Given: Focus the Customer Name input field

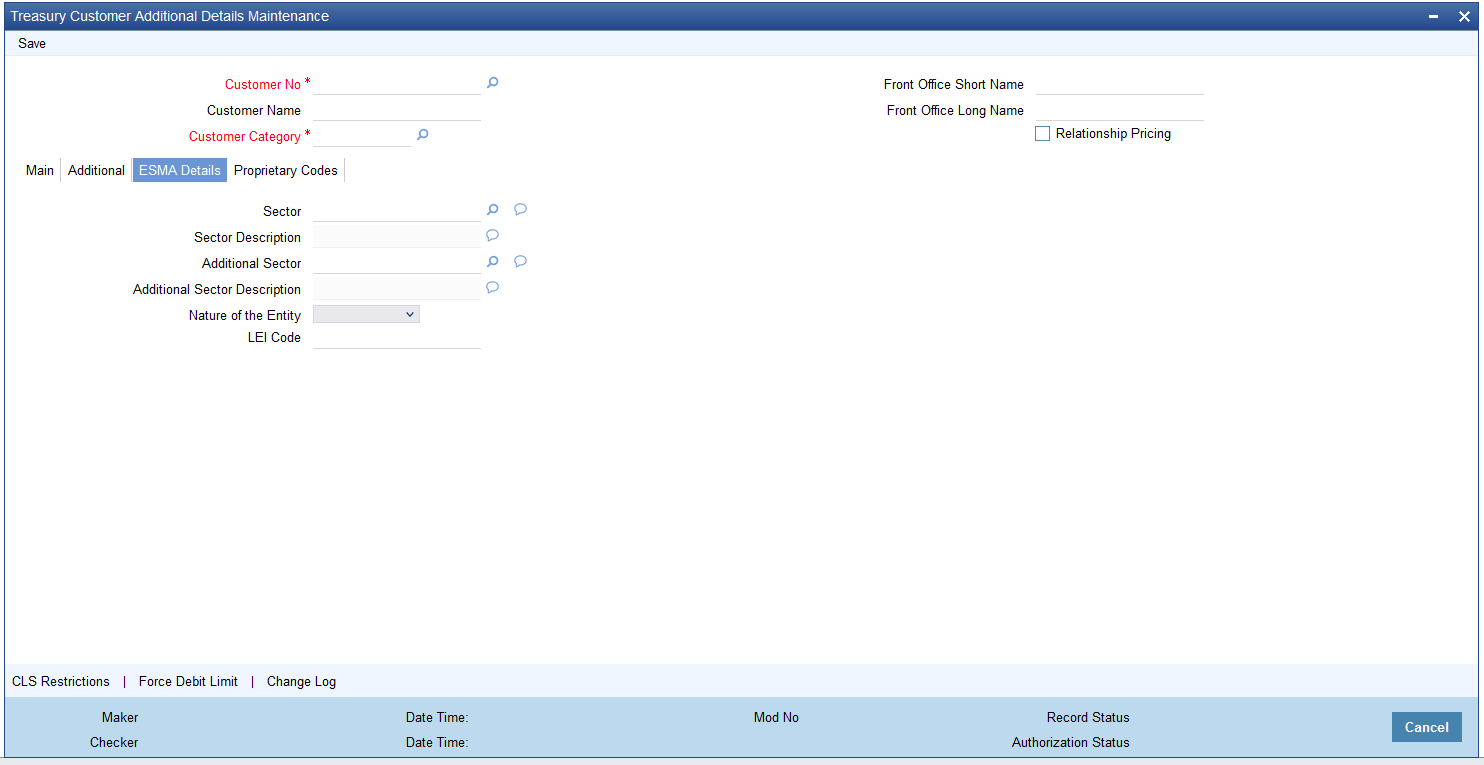Looking at the screenshot, I should coord(397,110).
